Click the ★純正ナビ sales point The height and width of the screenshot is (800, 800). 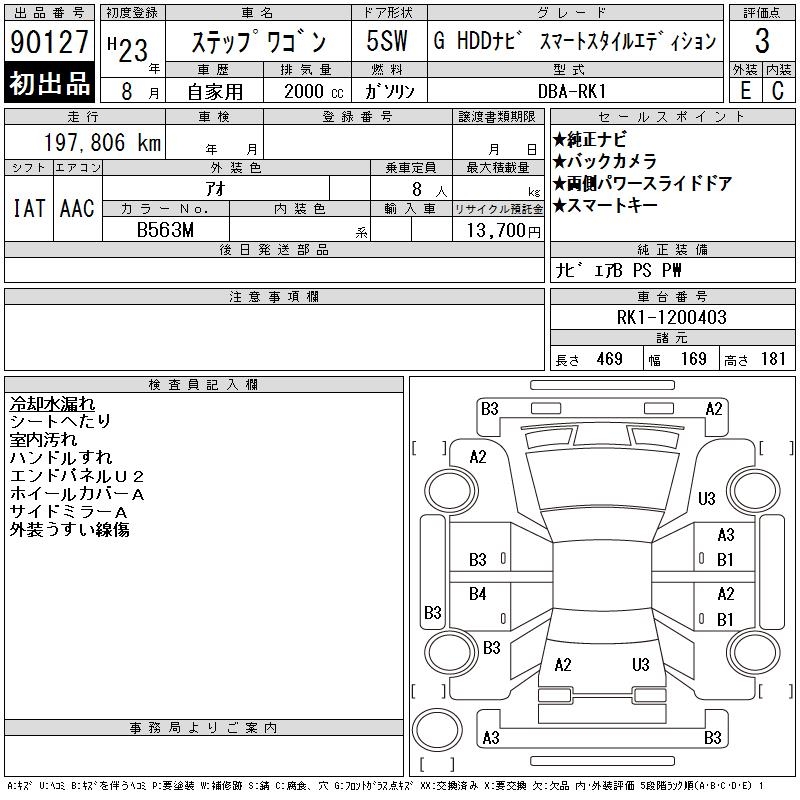click(x=589, y=140)
